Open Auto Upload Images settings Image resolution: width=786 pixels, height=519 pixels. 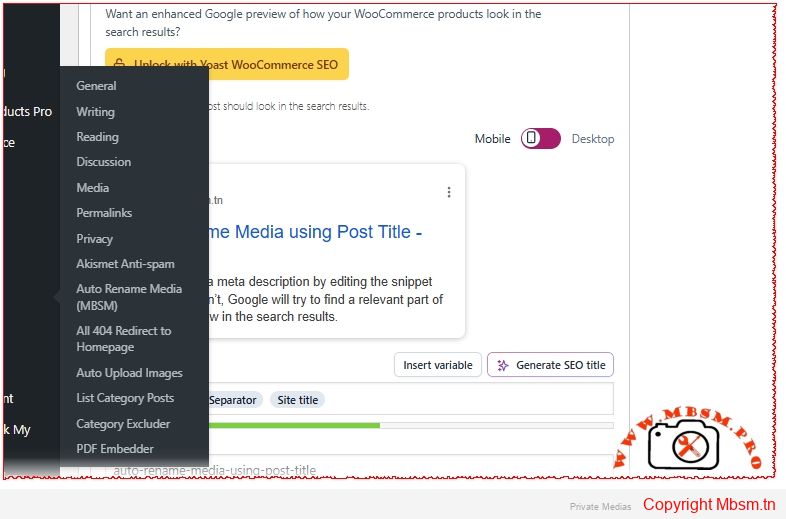pyautogui.click(x=129, y=373)
